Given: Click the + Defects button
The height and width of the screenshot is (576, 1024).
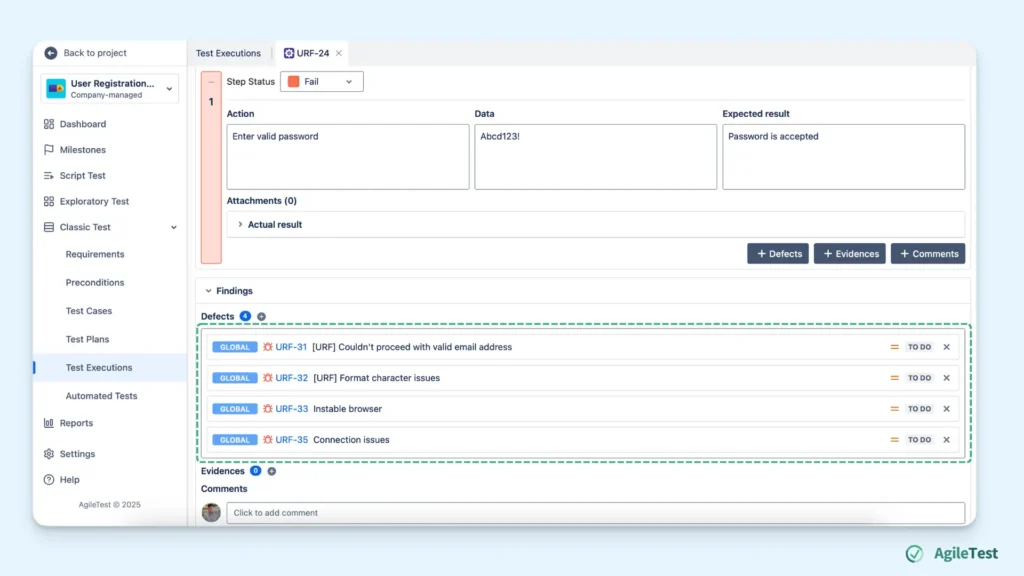Looking at the screenshot, I should click(777, 253).
